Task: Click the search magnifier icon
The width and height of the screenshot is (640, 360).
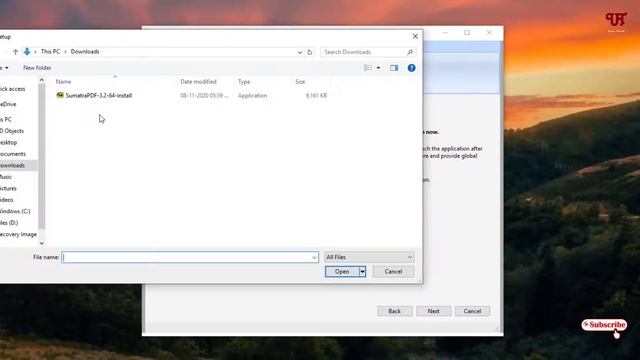Action: (x=410, y=52)
